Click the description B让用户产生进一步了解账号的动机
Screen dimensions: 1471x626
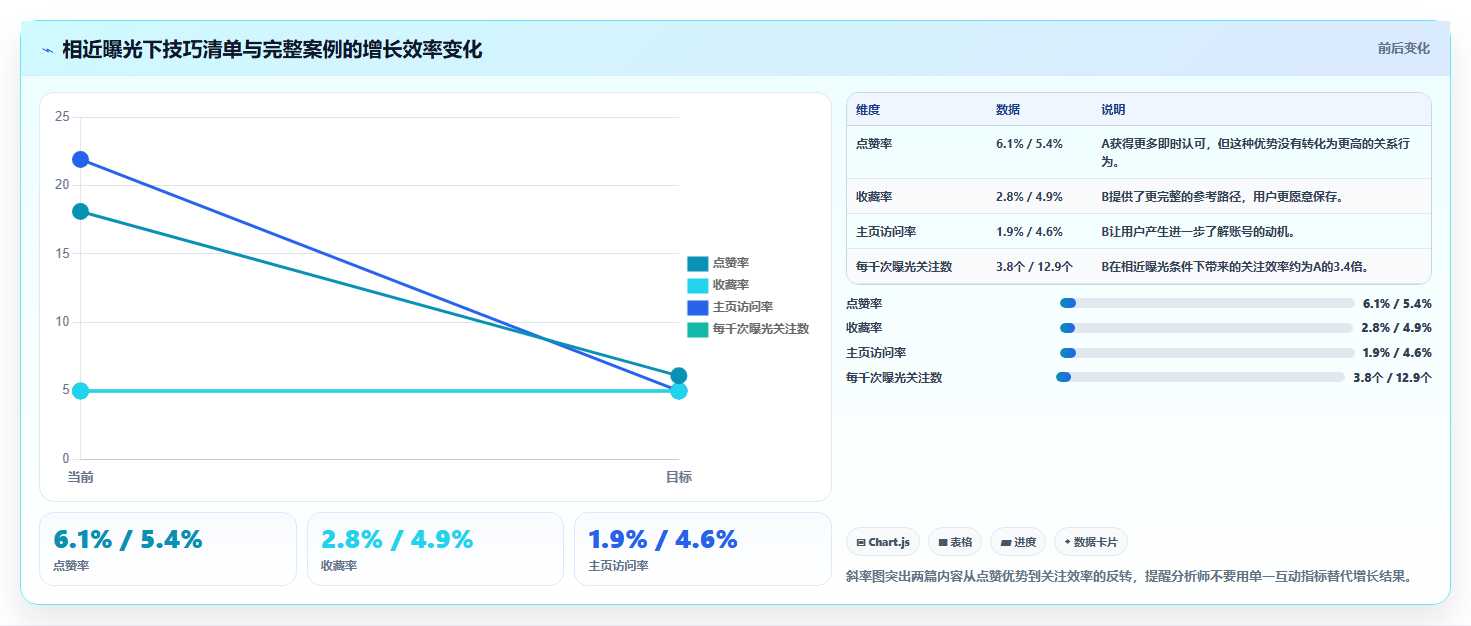[x=1198, y=232]
